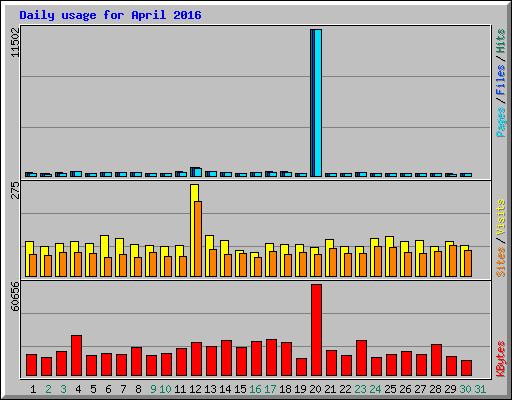
Task: Pick day label 28 on the x-axis
Action: coord(435,389)
